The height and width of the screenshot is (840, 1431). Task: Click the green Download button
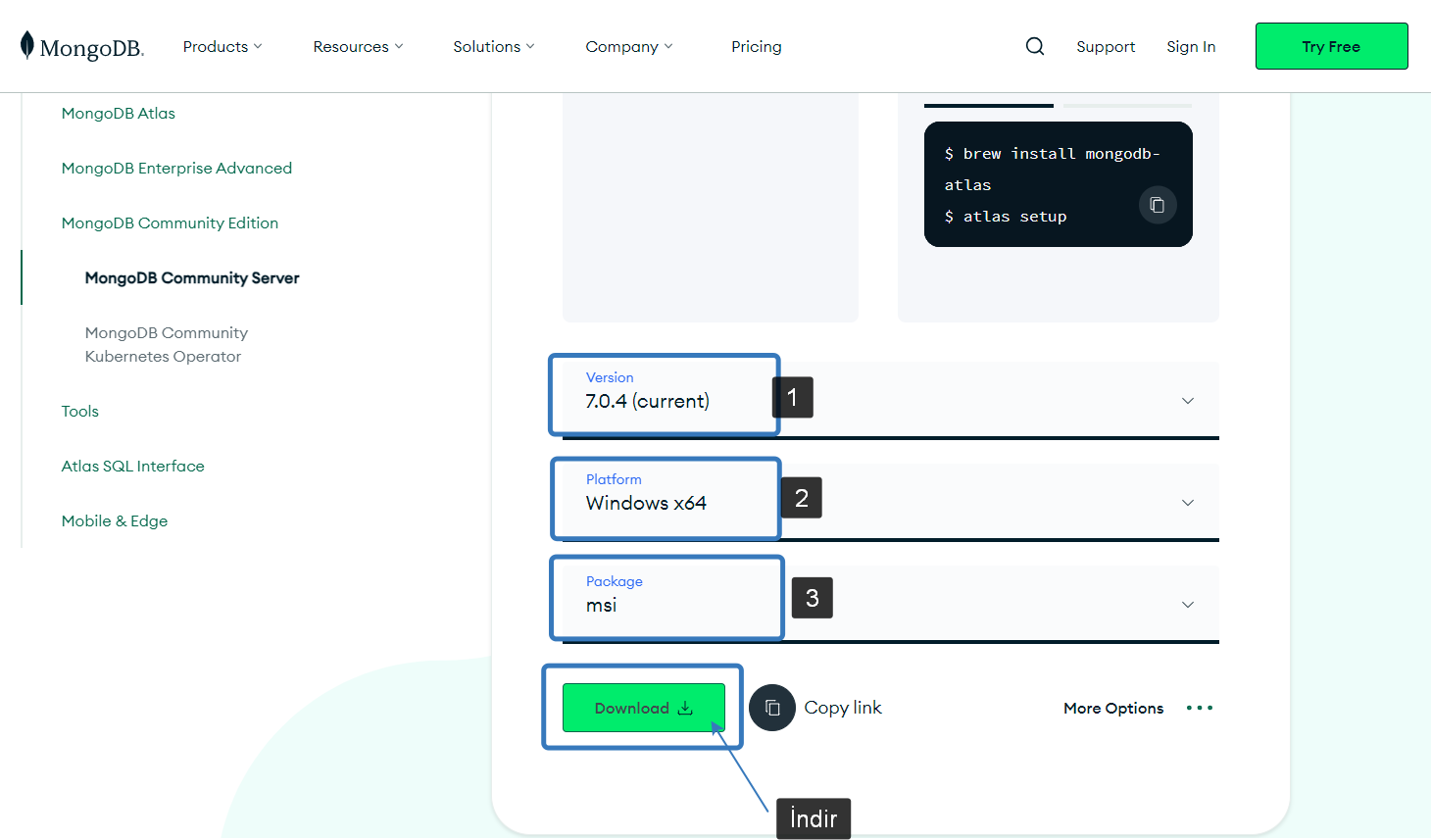click(x=643, y=708)
